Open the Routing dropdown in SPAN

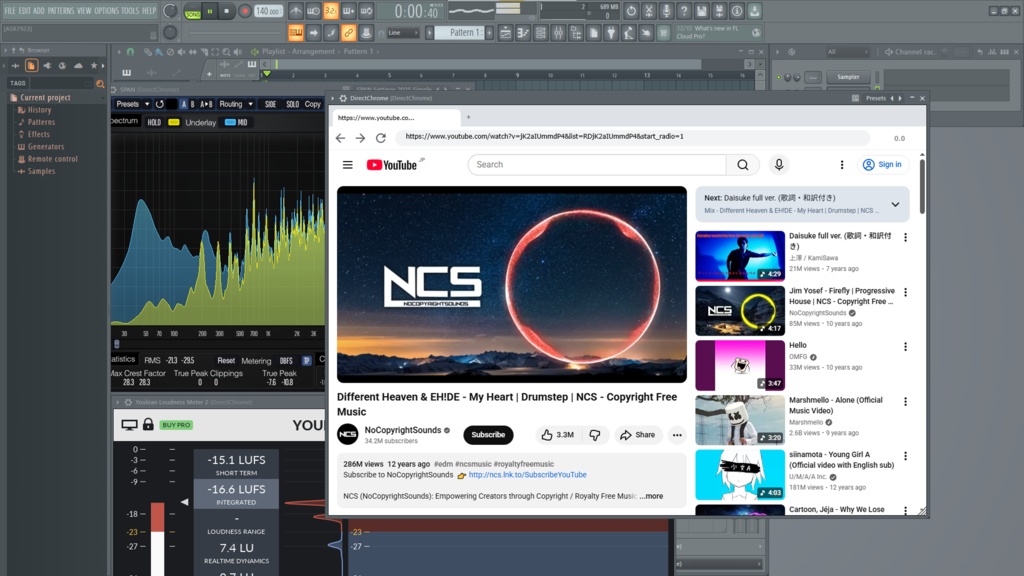coord(233,104)
